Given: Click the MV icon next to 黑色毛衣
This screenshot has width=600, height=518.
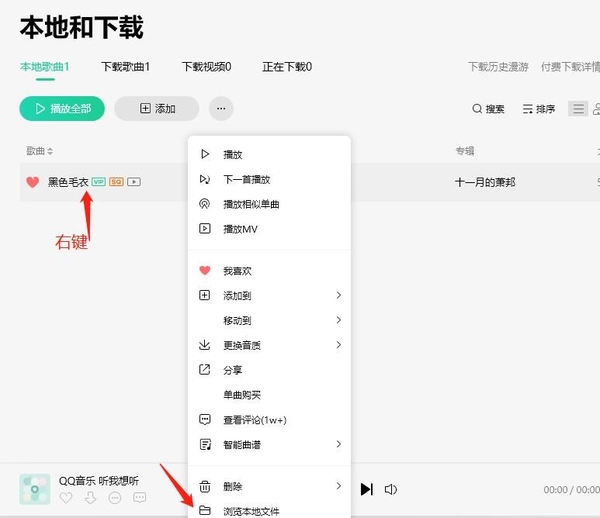Looking at the screenshot, I should click(x=134, y=182).
